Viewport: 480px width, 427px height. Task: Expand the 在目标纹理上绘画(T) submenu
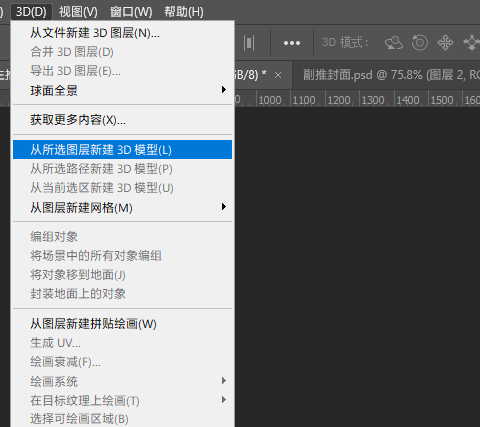123,400
